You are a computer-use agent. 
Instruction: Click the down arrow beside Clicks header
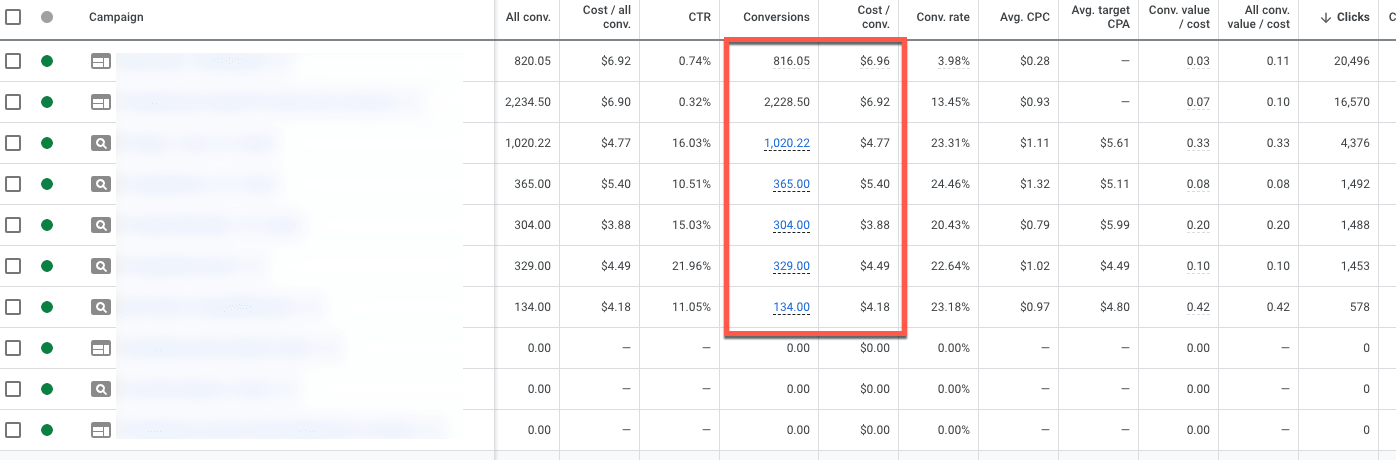[1323, 17]
